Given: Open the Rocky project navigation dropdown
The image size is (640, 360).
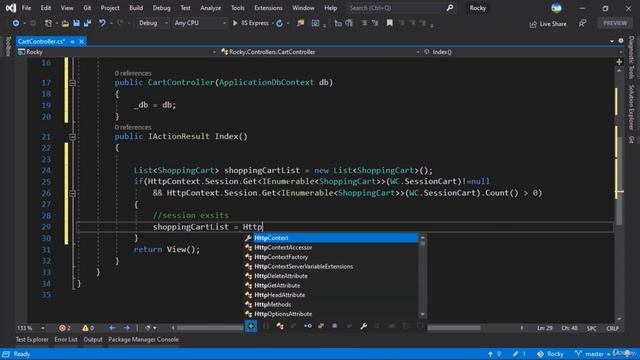Looking at the screenshot, I should click(117, 52).
